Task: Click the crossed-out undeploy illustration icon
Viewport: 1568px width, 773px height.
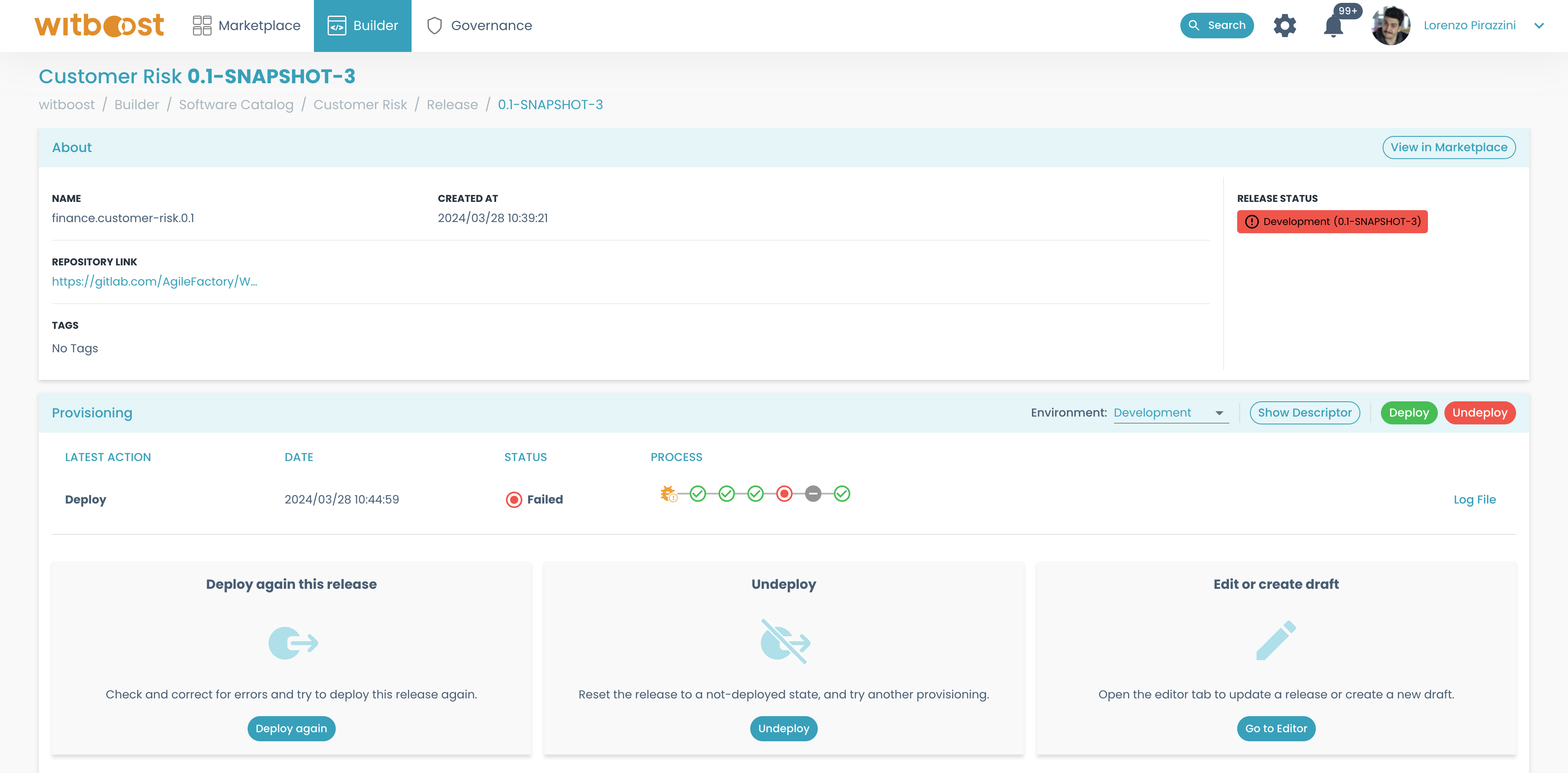Action: click(x=784, y=641)
